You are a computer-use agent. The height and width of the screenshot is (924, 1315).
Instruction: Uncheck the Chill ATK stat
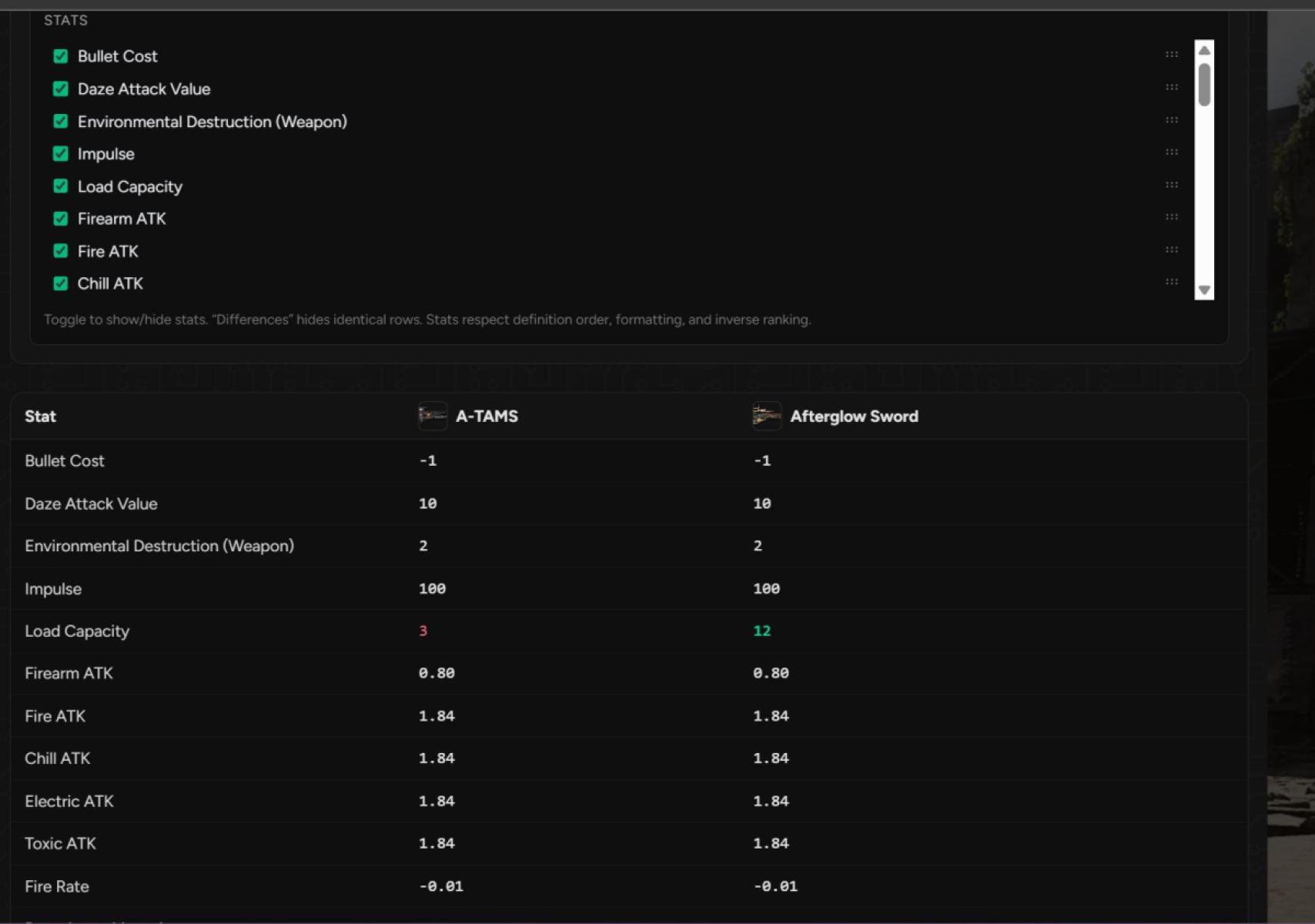[x=61, y=283]
